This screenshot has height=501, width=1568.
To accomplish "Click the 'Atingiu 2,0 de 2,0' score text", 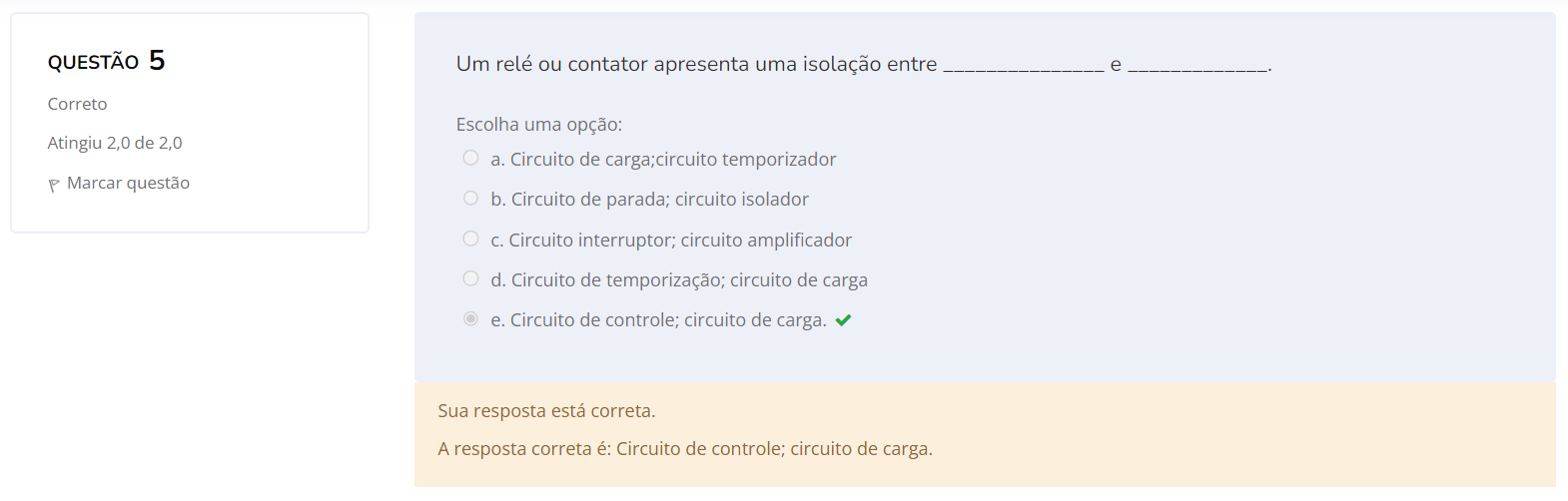I will pyautogui.click(x=115, y=143).
